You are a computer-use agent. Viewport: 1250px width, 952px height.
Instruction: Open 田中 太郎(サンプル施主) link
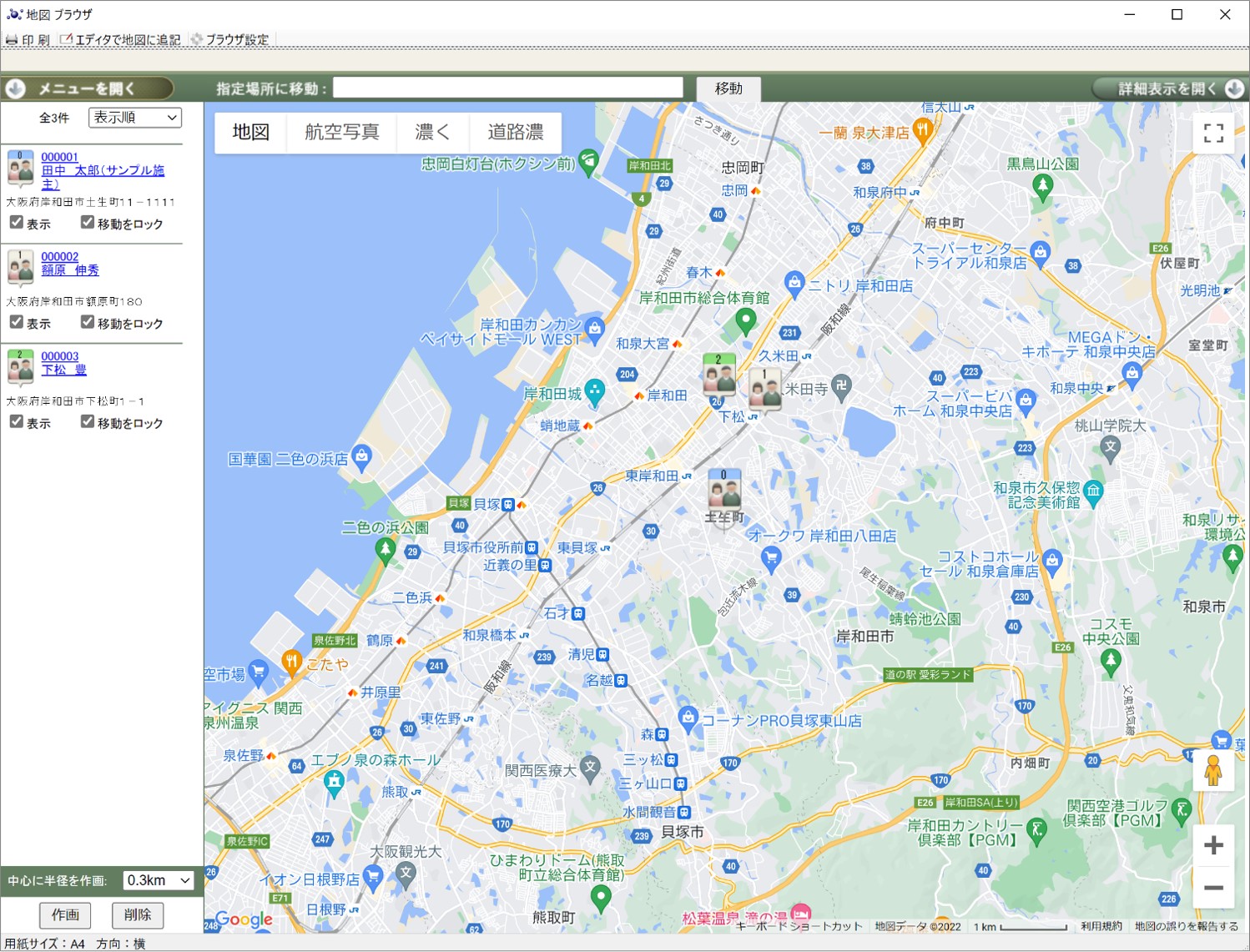click(103, 177)
